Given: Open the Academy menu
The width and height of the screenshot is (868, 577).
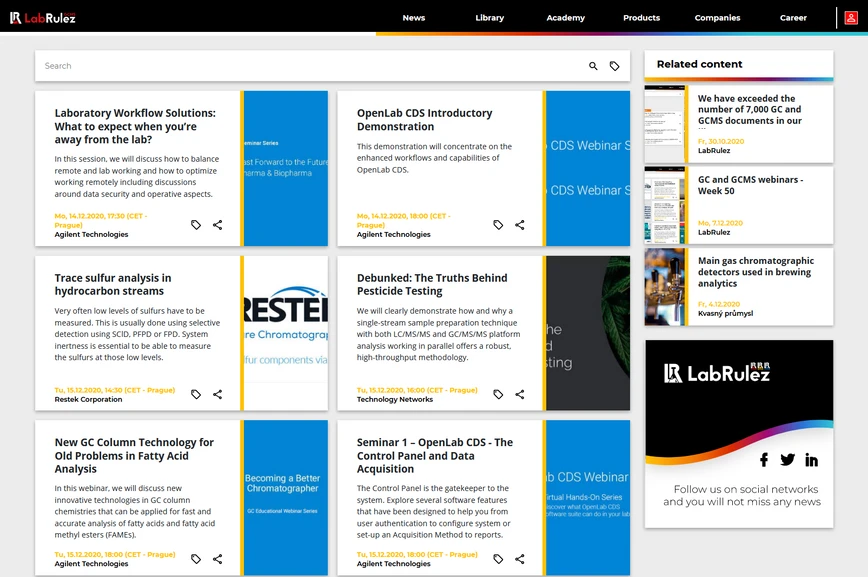Looking at the screenshot, I should pos(565,18).
